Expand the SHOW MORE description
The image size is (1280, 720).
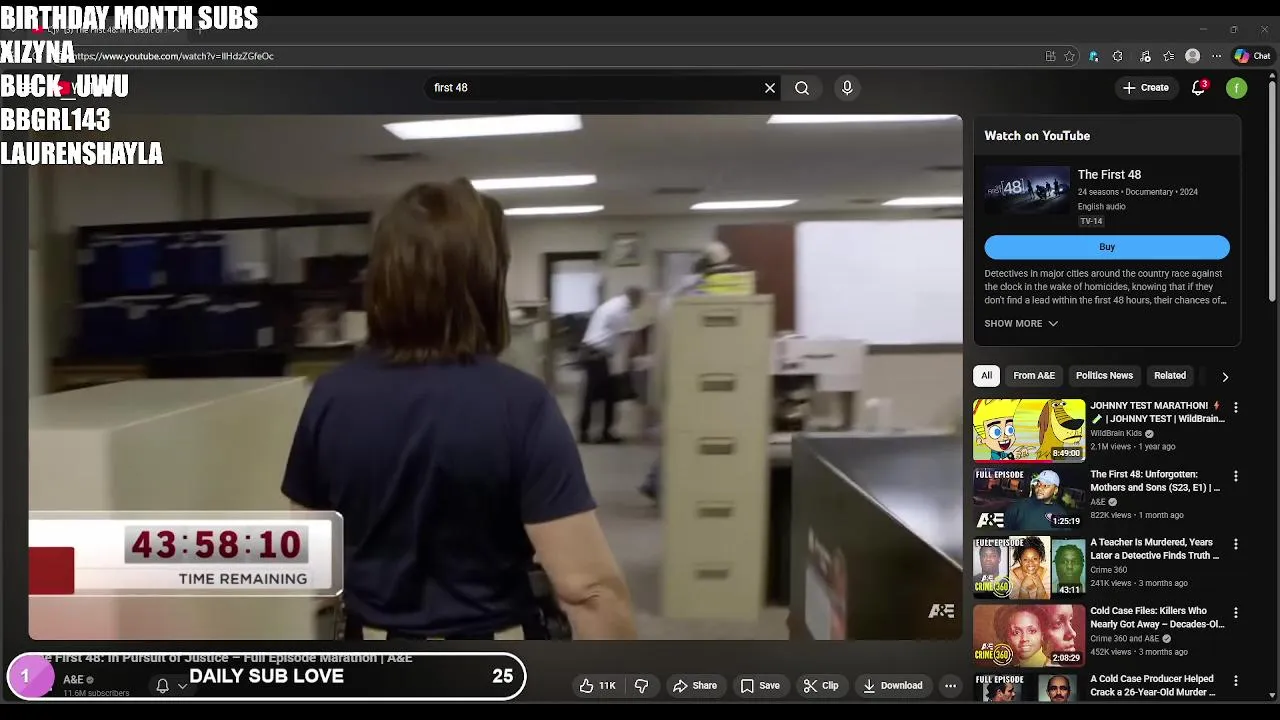point(1021,324)
